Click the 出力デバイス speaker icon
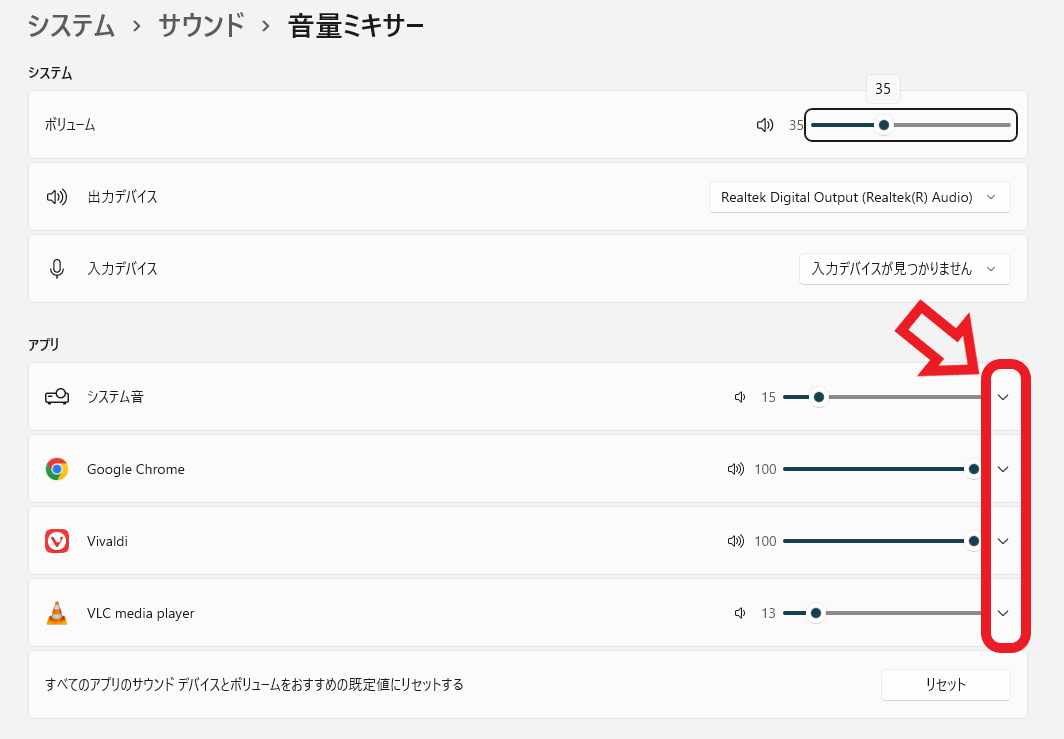The width and height of the screenshot is (1064, 739). click(x=57, y=197)
